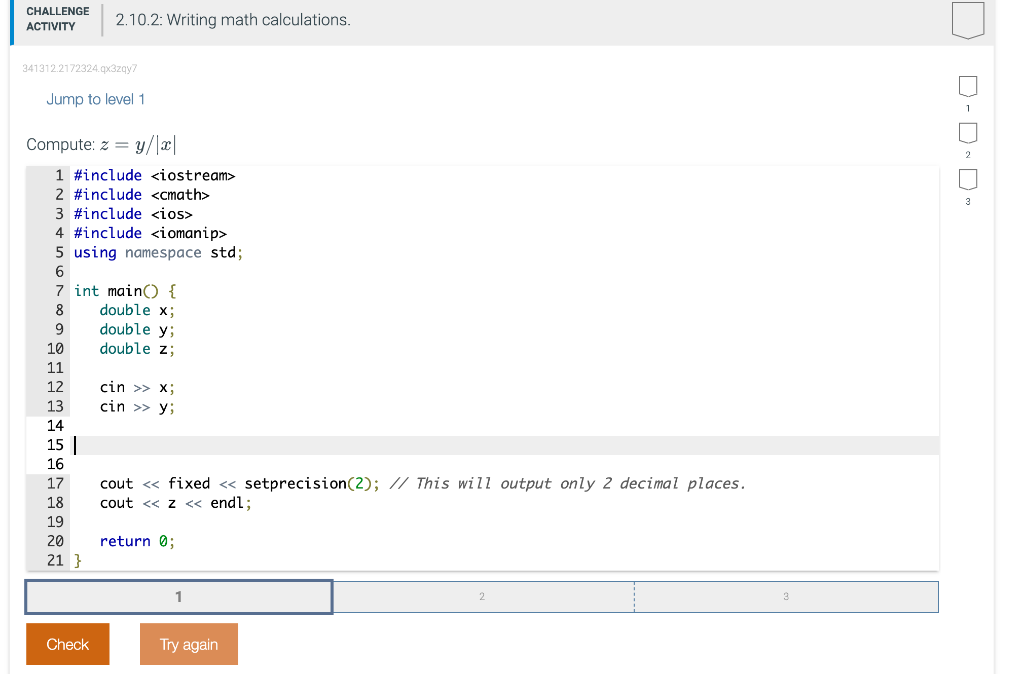The height and width of the screenshot is (674, 1024).
Task: Click the large bookmark badge top right
Action: click(967, 21)
